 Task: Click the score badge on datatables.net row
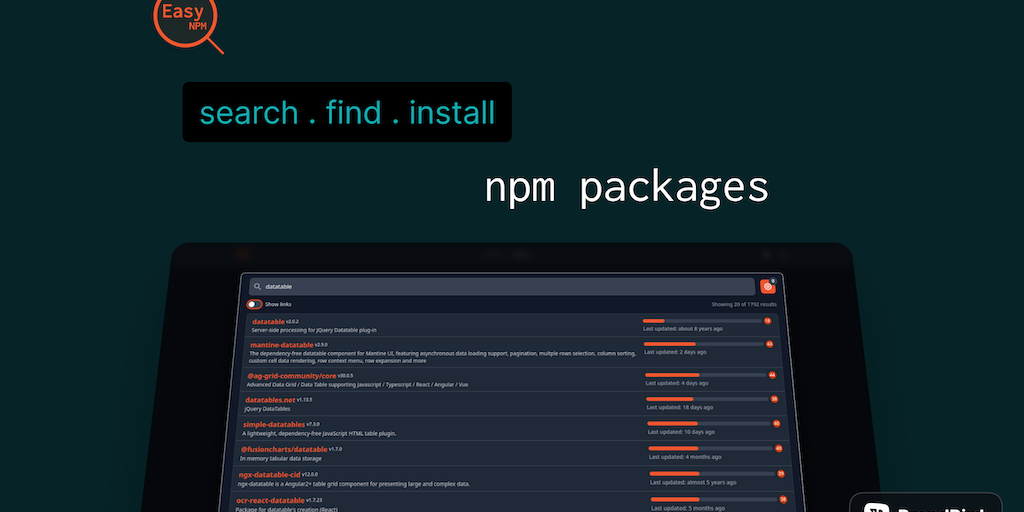point(775,399)
